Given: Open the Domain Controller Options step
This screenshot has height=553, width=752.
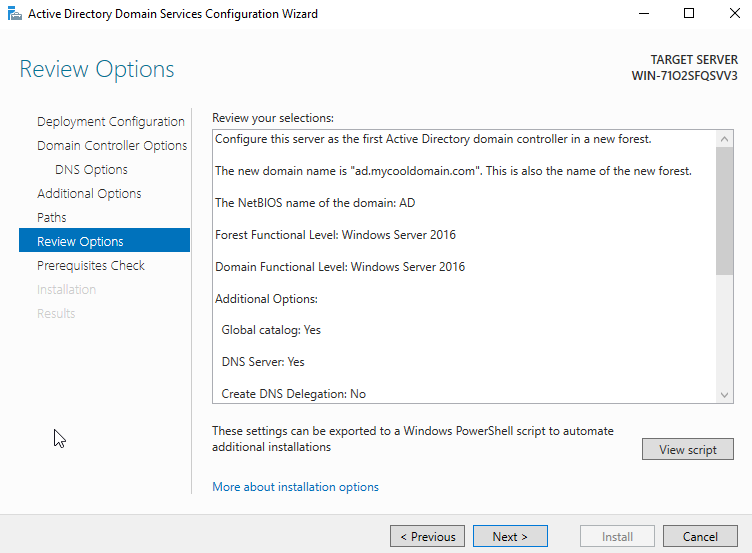Looking at the screenshot, I should [112, 146].
